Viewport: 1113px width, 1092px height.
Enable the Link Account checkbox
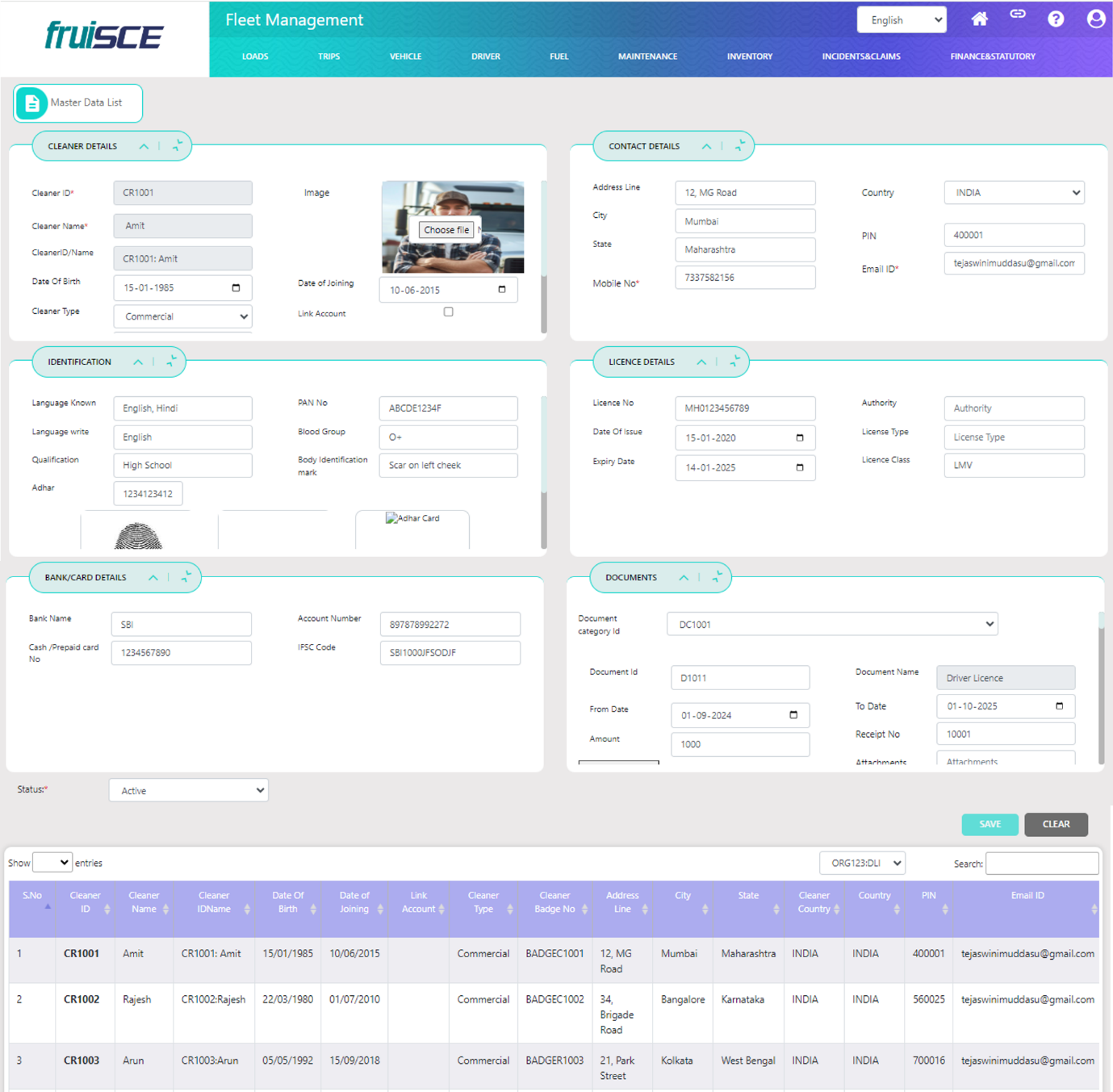click(449, 312)
